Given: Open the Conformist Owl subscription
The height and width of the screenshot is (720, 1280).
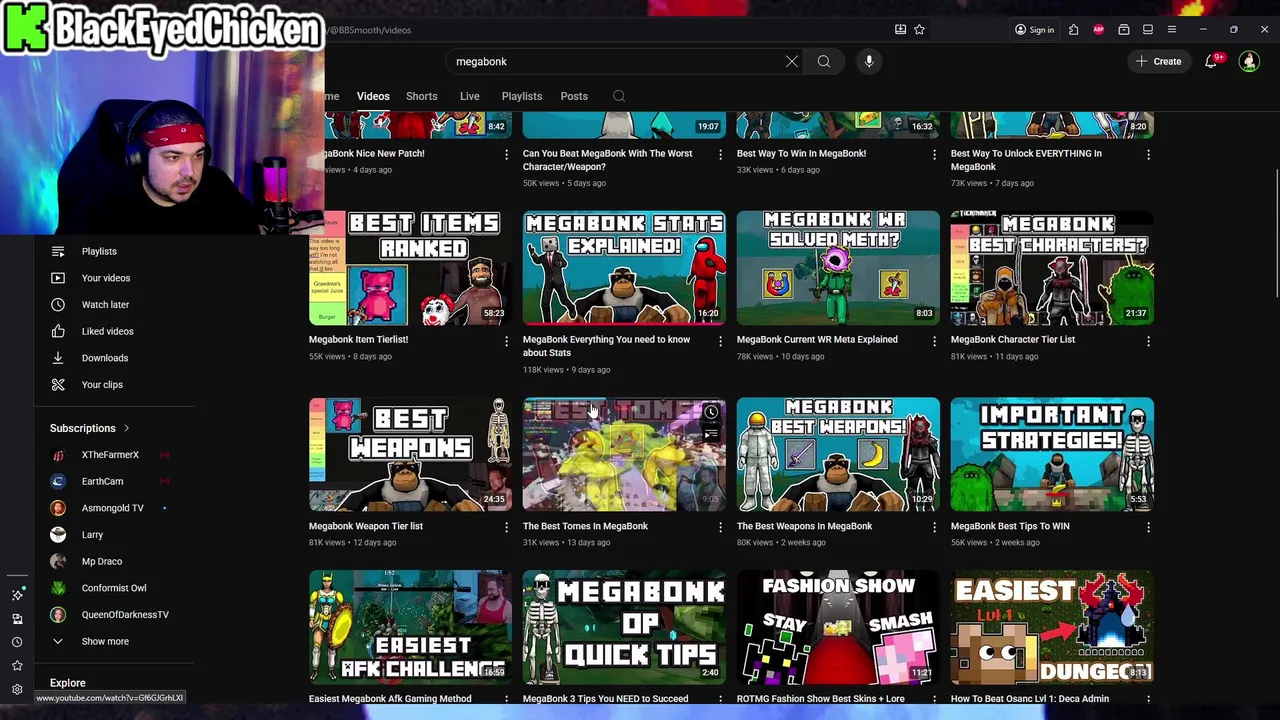Looking at the screenshot, I should coord(114,588).
